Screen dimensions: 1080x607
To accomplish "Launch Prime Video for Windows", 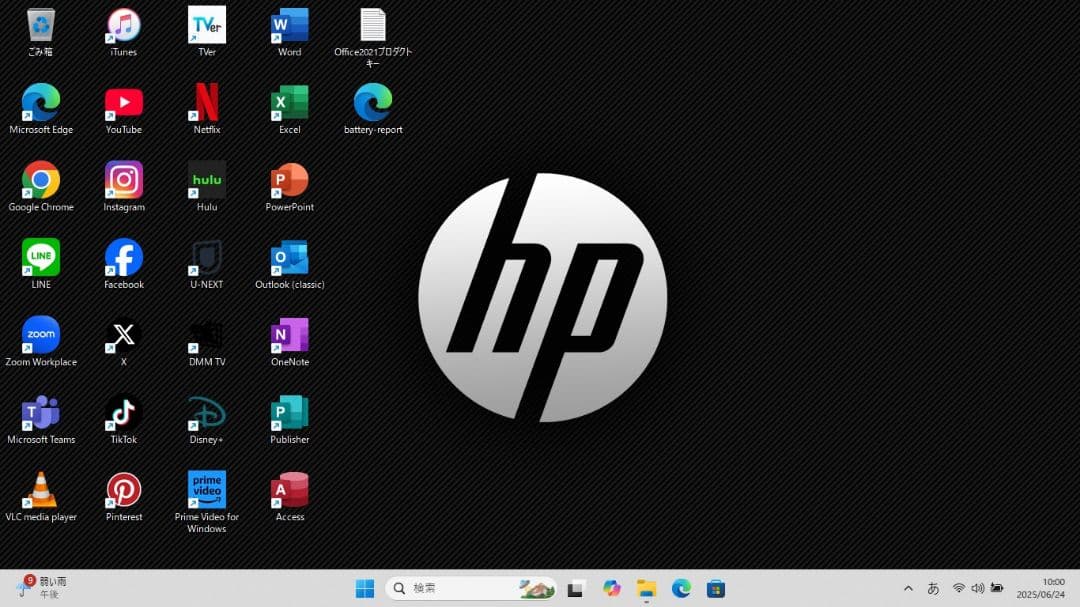I will coord(206,490).
